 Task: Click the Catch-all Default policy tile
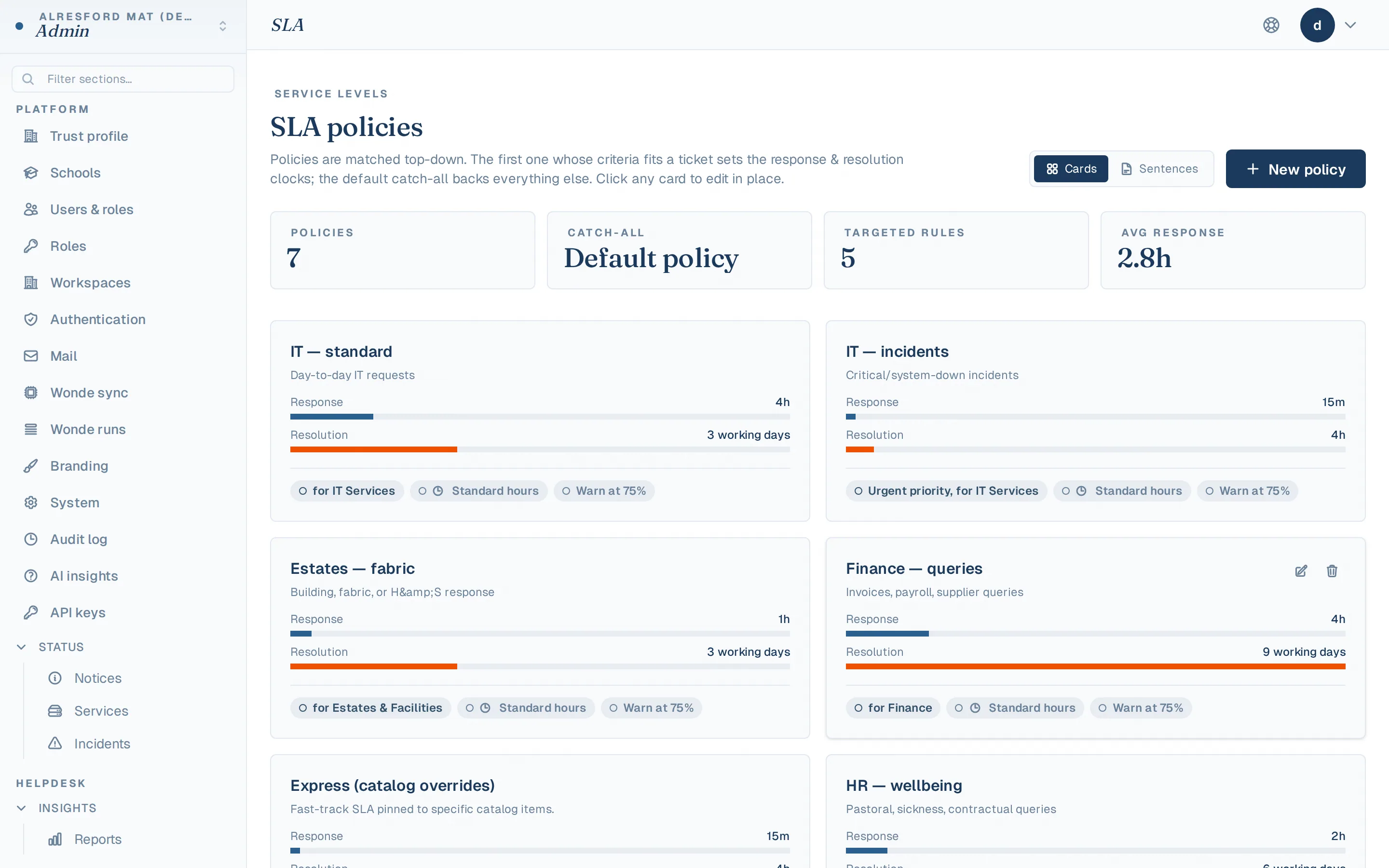(x=679, y=250)
